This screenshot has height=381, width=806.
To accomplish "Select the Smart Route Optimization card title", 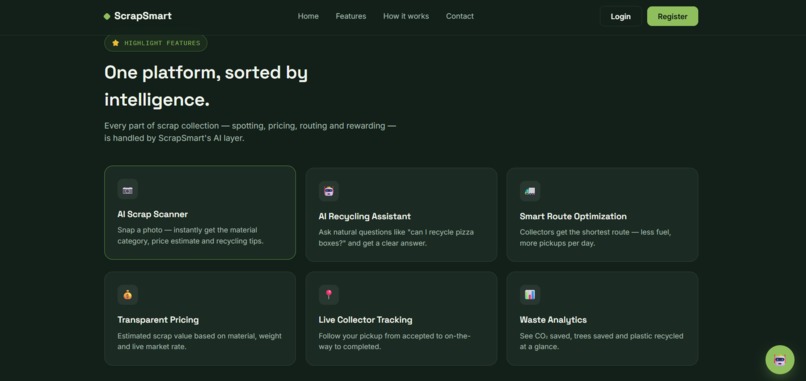I will pyautogui.click(x=573, y=216).
